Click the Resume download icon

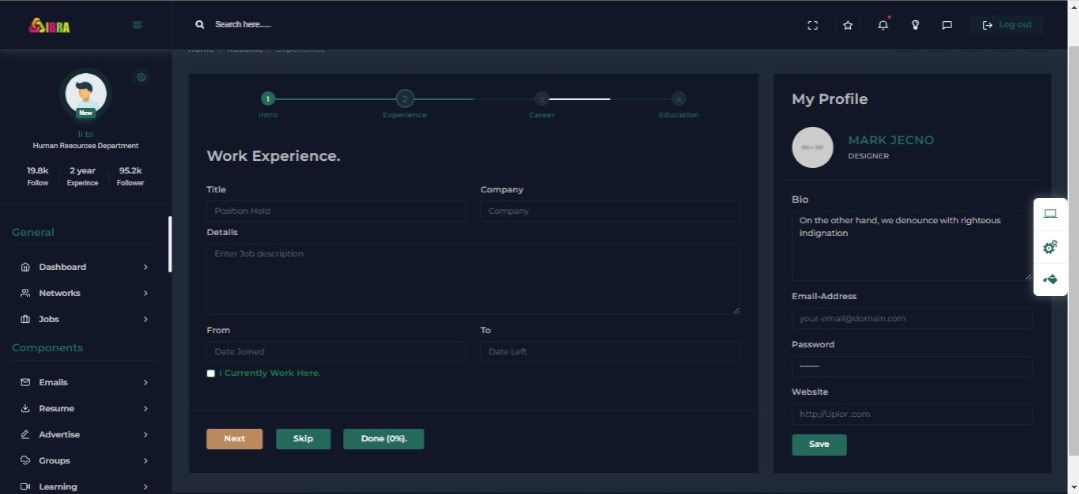pyautogui.click(x=25, y=409)
